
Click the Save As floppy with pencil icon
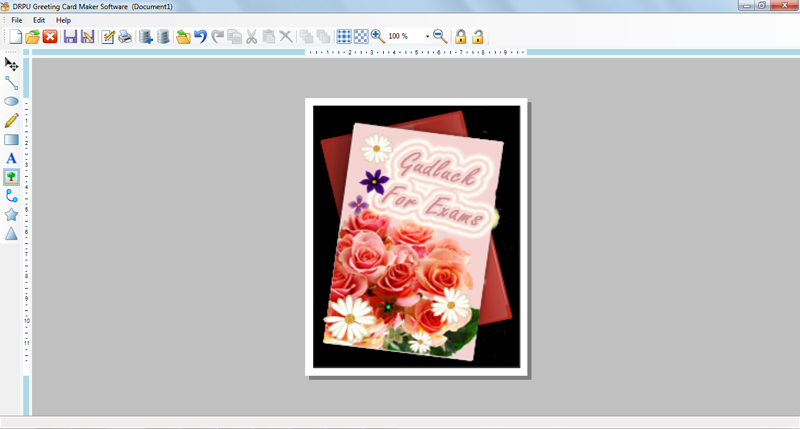[88, 36]
